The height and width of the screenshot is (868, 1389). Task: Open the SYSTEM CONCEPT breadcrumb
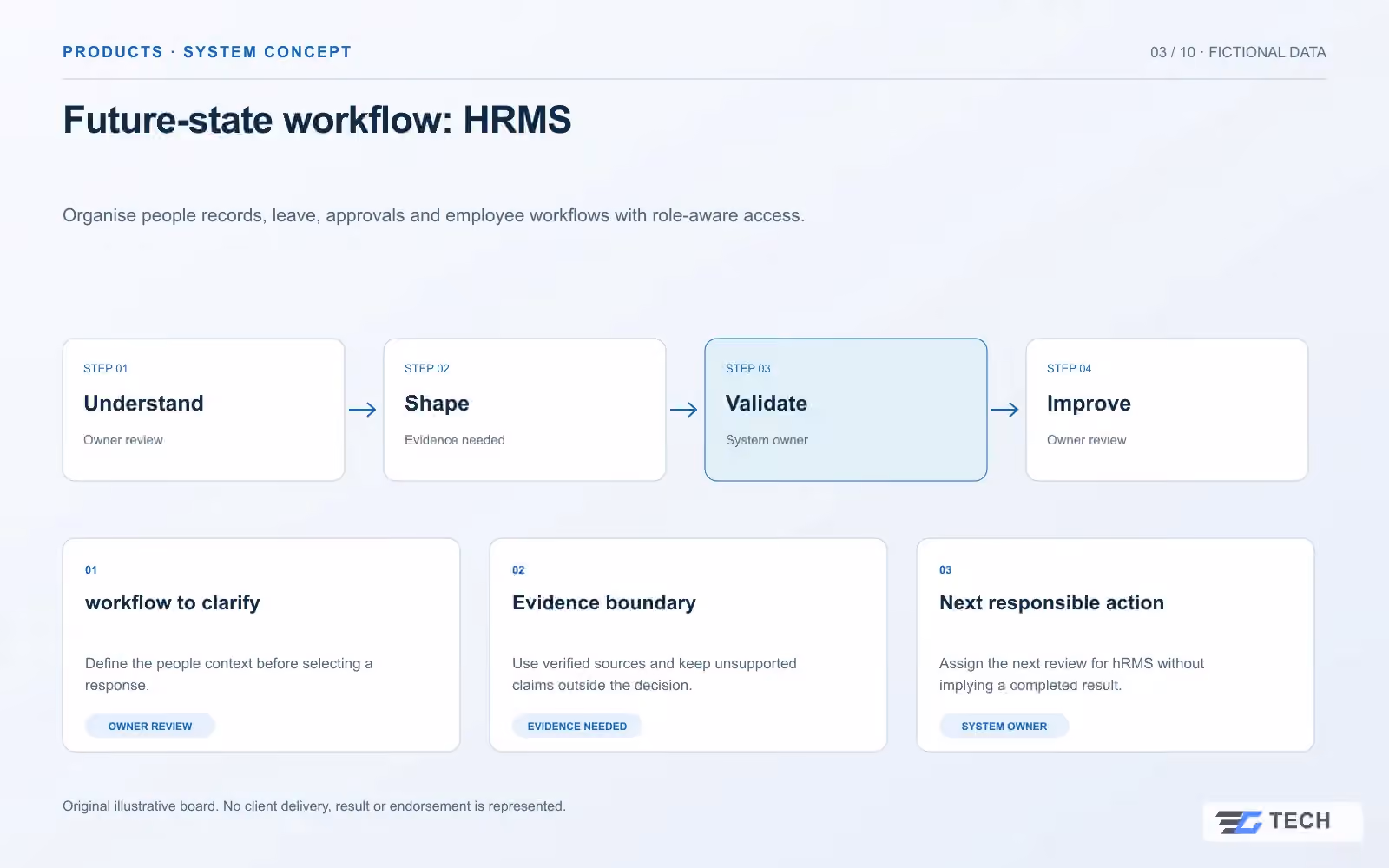(267, 52)
